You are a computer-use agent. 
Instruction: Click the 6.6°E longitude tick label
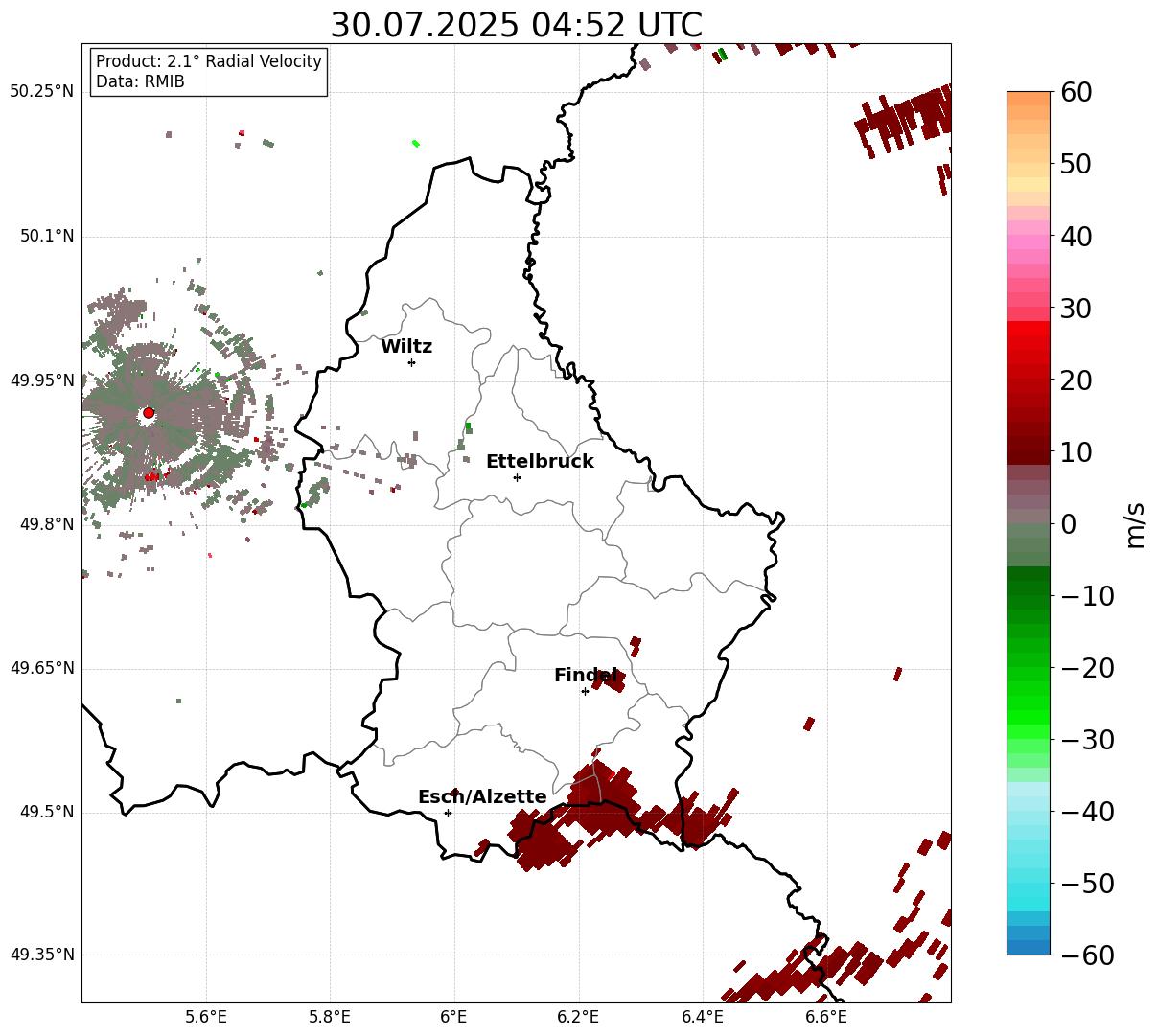[826, 1017]
